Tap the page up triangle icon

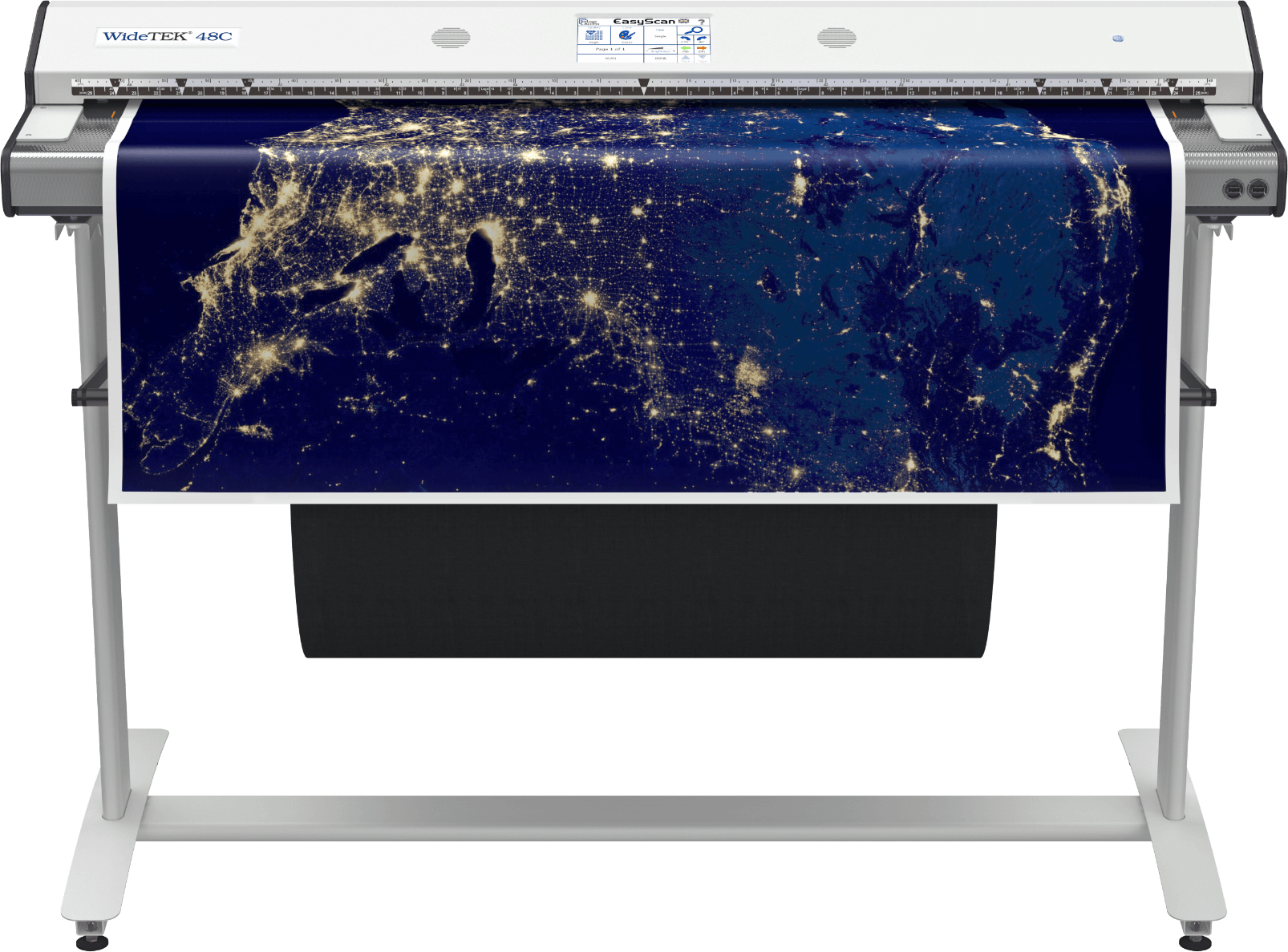[x=686, y=57]
